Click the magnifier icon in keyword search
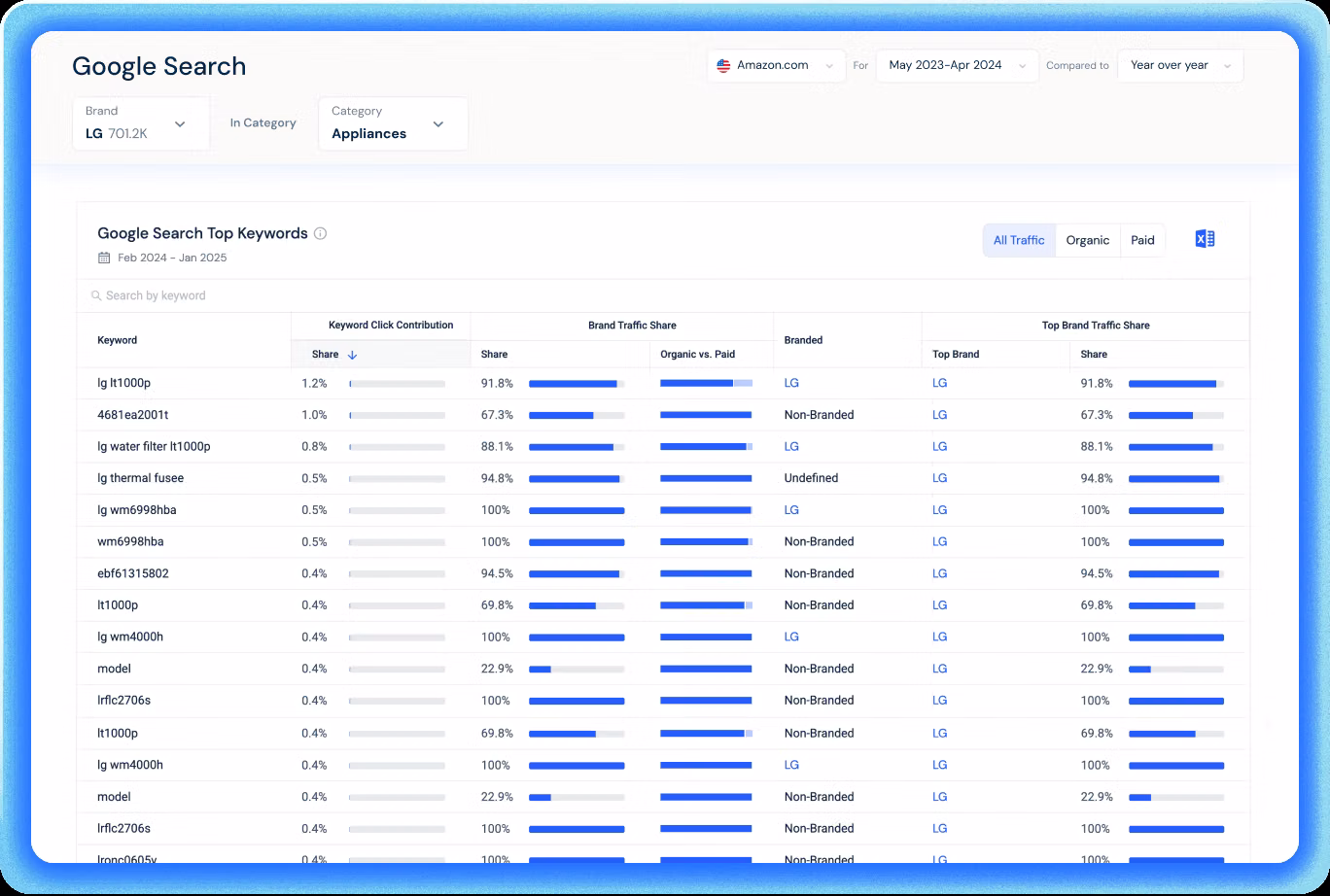Viewport: 1330px width, 896px height. 96,295
